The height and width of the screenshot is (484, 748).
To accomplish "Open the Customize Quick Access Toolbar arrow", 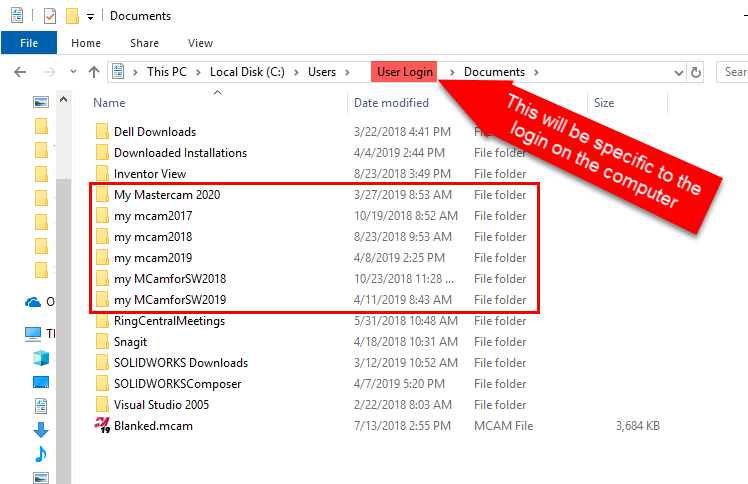I will [90, 17].
